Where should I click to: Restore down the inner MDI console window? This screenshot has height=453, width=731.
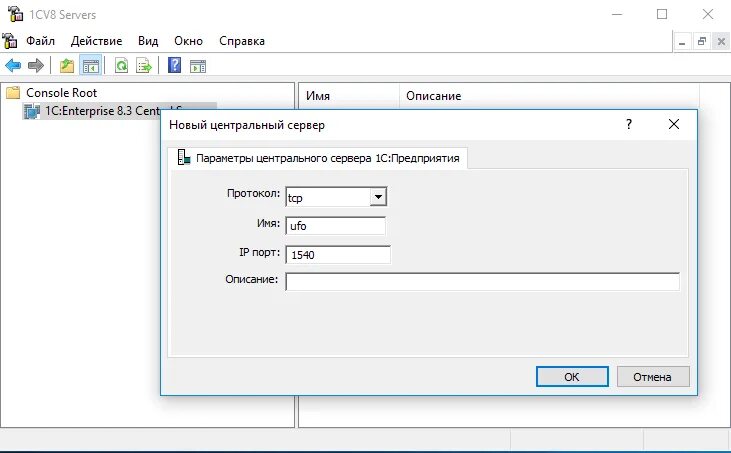702,41
